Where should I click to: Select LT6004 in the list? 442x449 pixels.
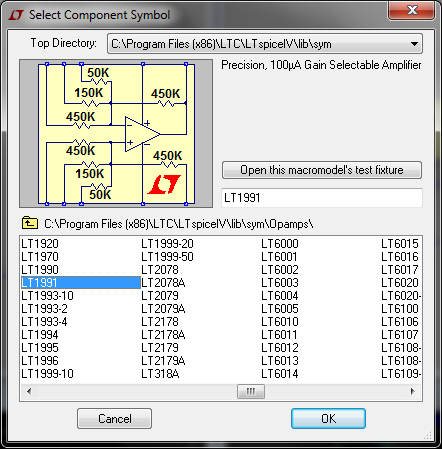click(x=280, y=296)
